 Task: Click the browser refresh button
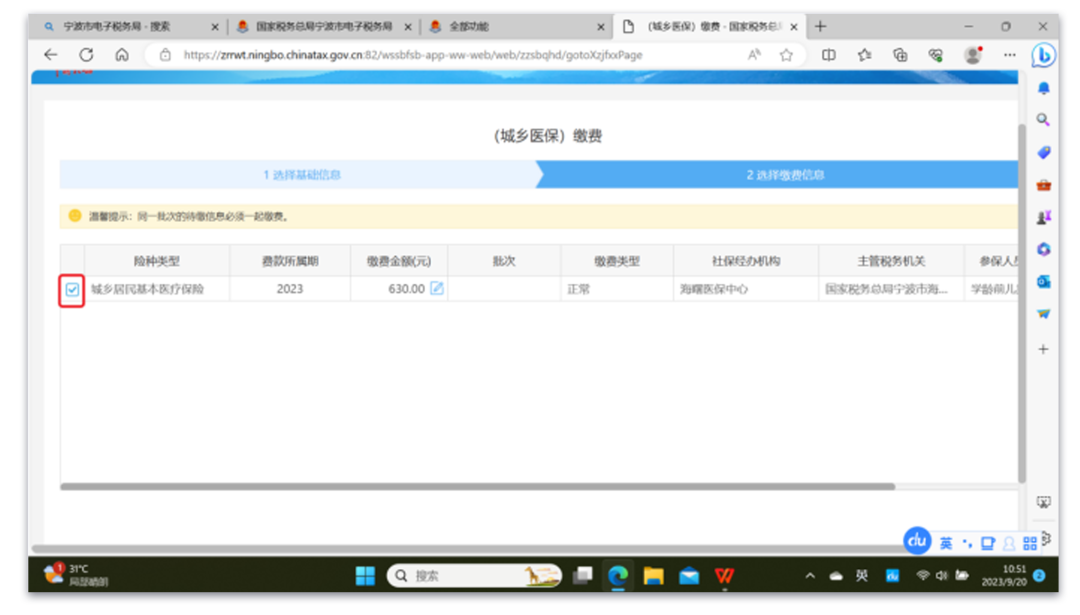click(86, 55)
